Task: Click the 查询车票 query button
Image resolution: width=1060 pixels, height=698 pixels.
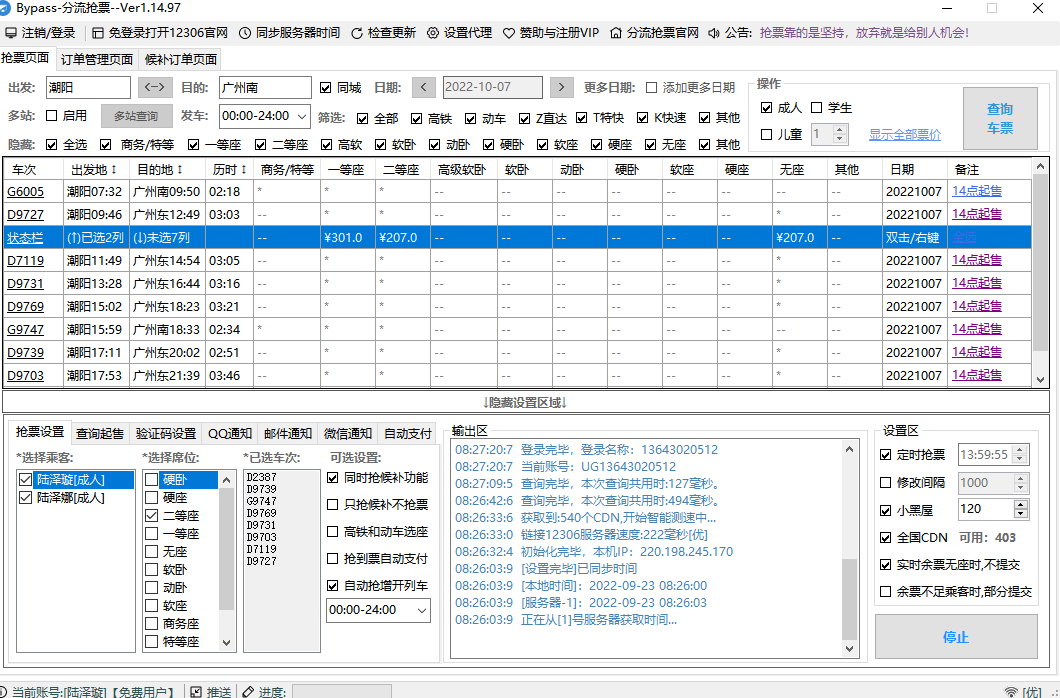Action: [x=1000, y=117]
